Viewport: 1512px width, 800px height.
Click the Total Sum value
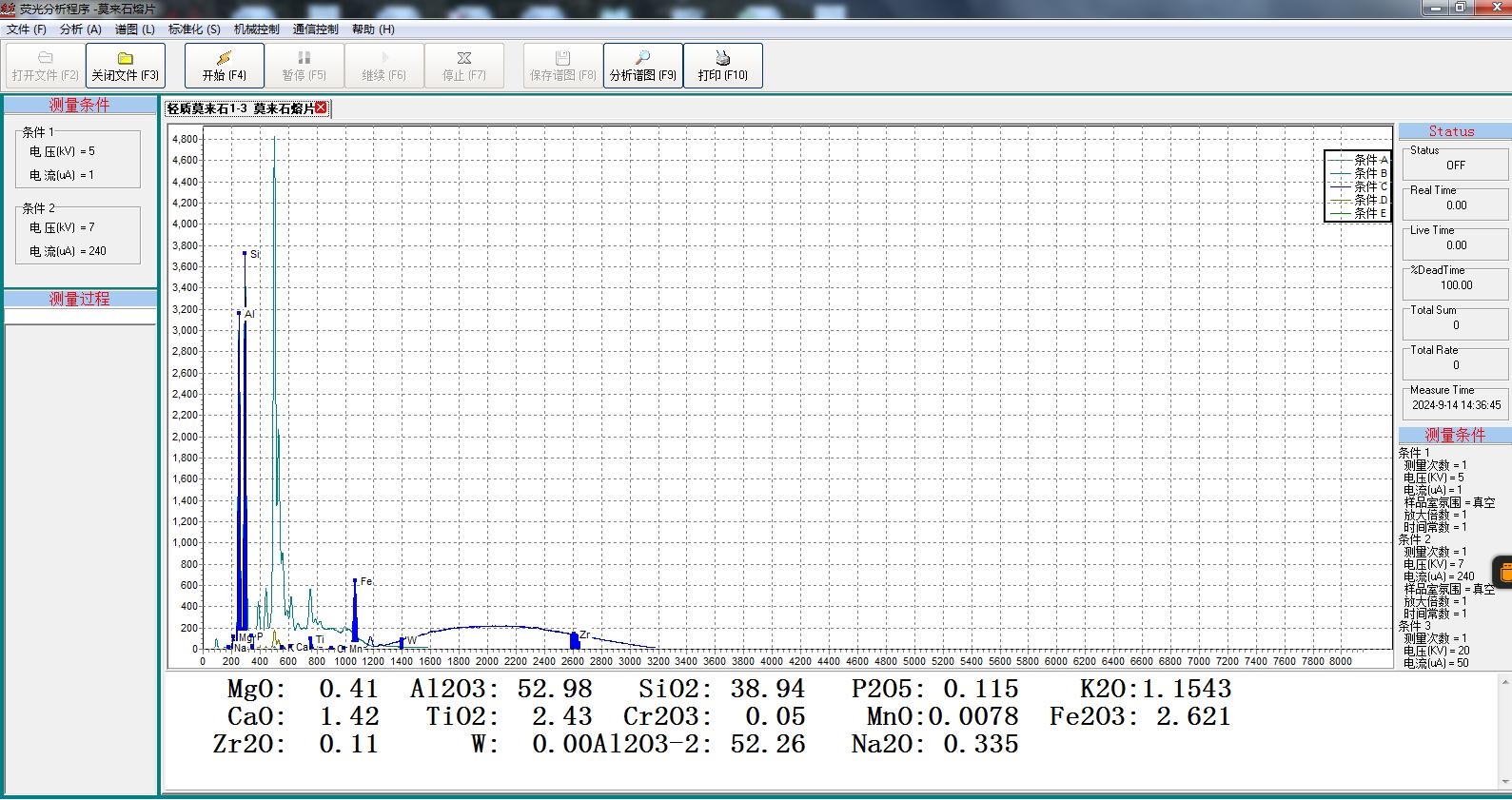(1456, 325)
